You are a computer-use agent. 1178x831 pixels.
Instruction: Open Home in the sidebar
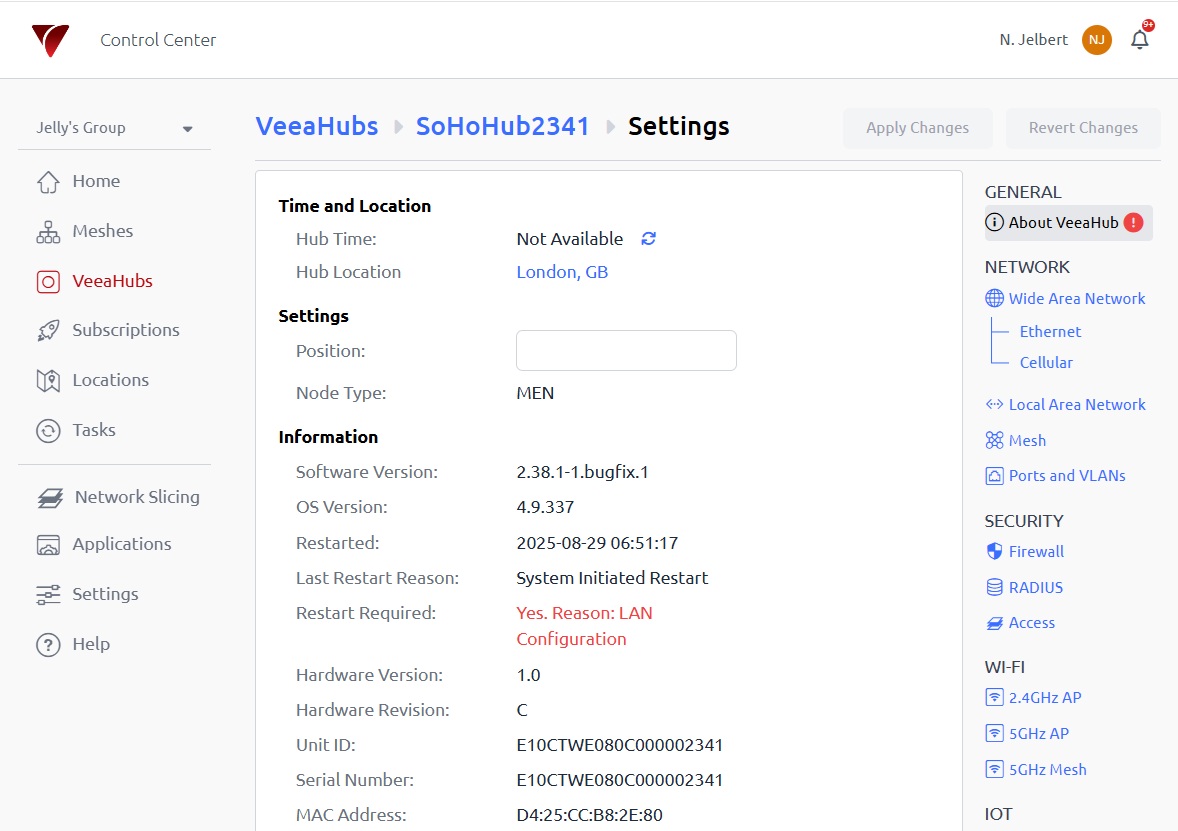[96, 181]
